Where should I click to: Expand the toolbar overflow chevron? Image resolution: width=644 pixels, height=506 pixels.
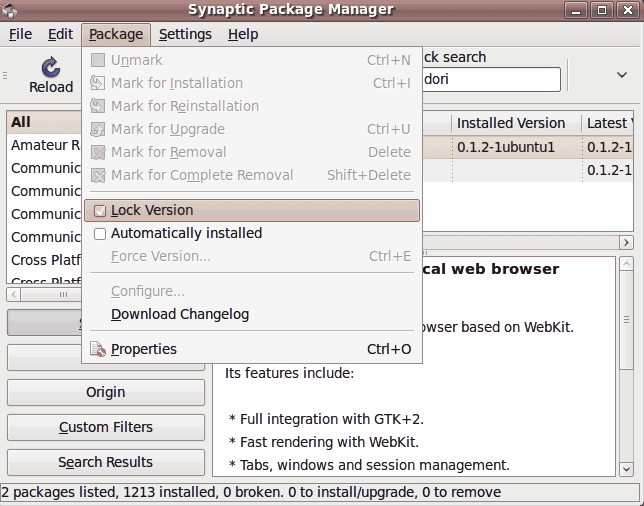(622, 75)
